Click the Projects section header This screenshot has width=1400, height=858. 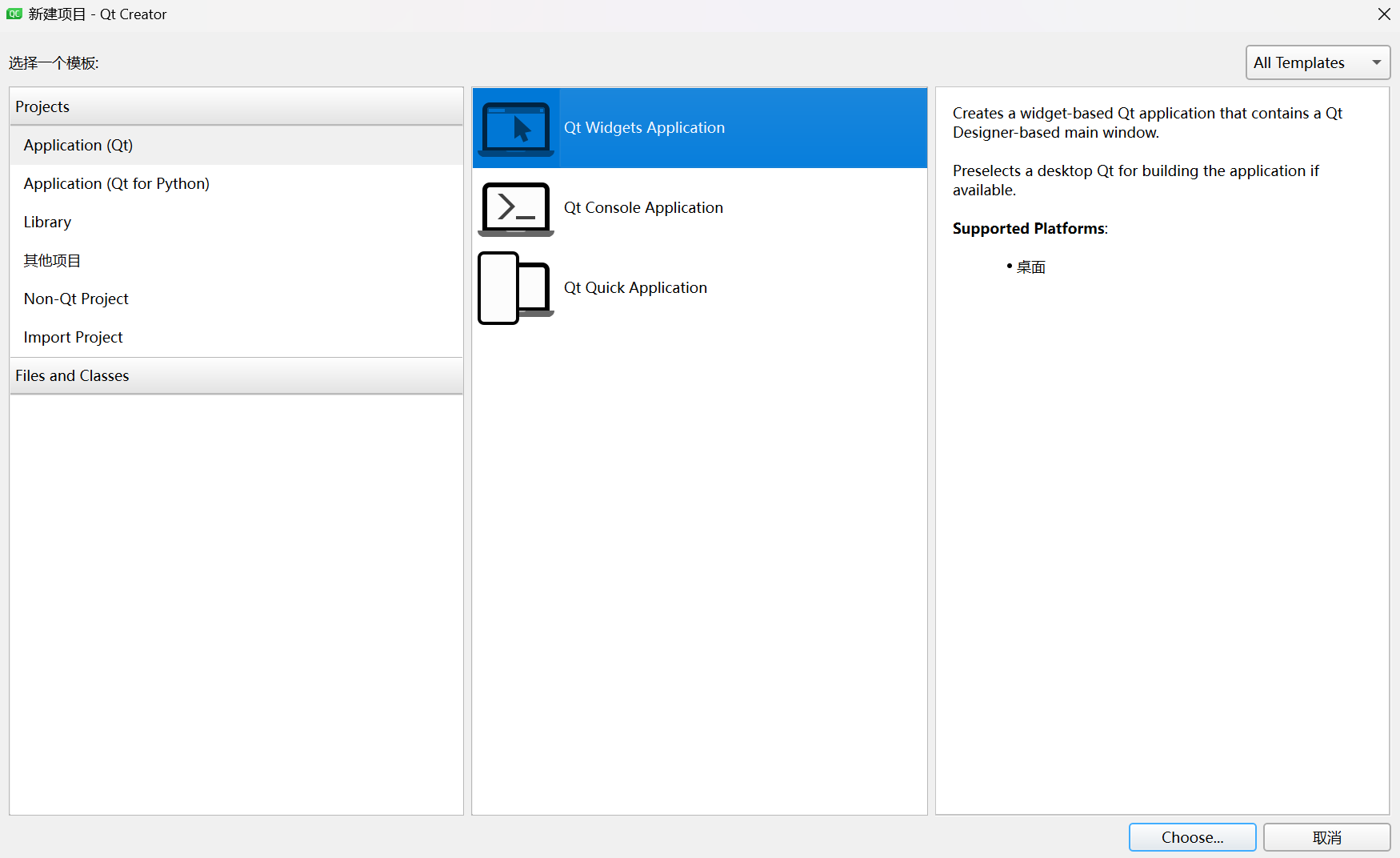coord(237,106)
